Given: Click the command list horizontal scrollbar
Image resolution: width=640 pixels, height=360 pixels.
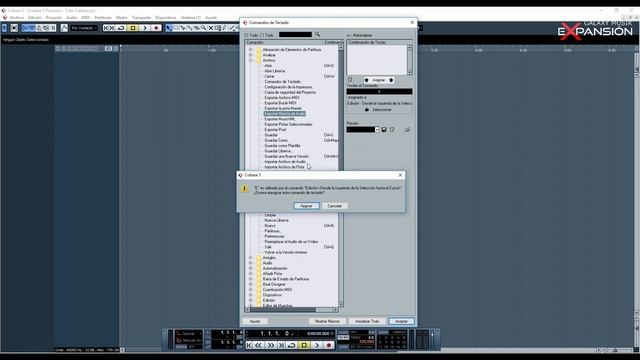Looking at the screenshot, I should (x=291, y=310).
